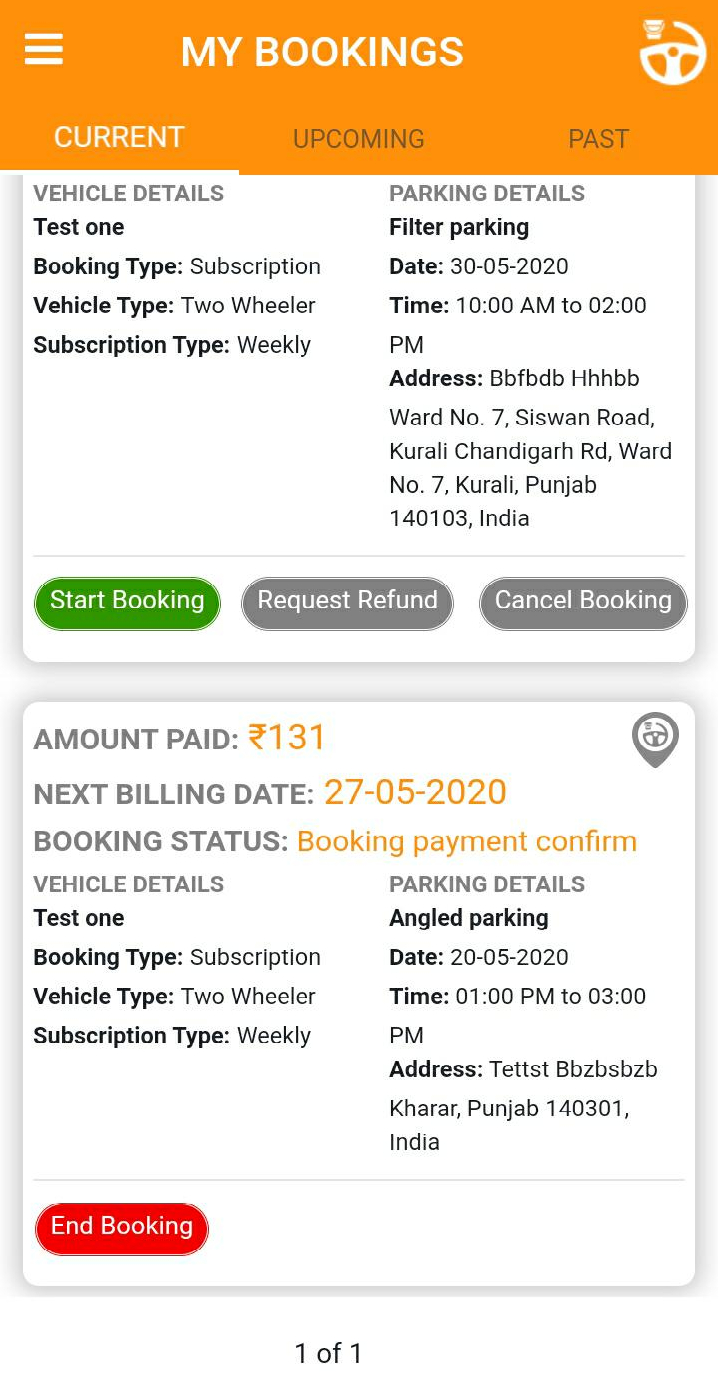The width and height of the screenshot is (719, 1376).
Task: Select the ₹131 amount paid value
Action: point(287,738)
